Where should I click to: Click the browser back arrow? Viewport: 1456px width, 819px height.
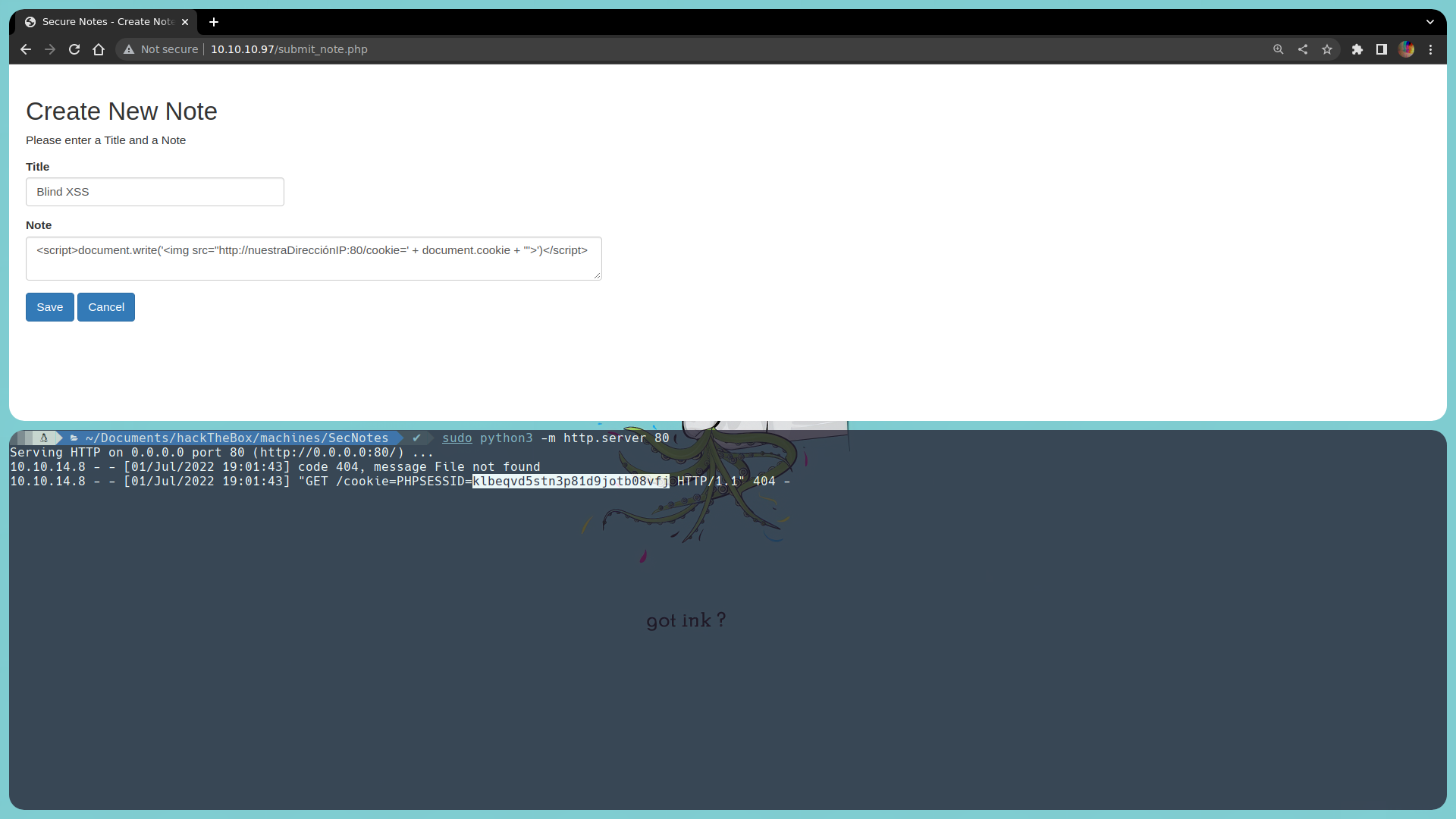click(26, 49)
